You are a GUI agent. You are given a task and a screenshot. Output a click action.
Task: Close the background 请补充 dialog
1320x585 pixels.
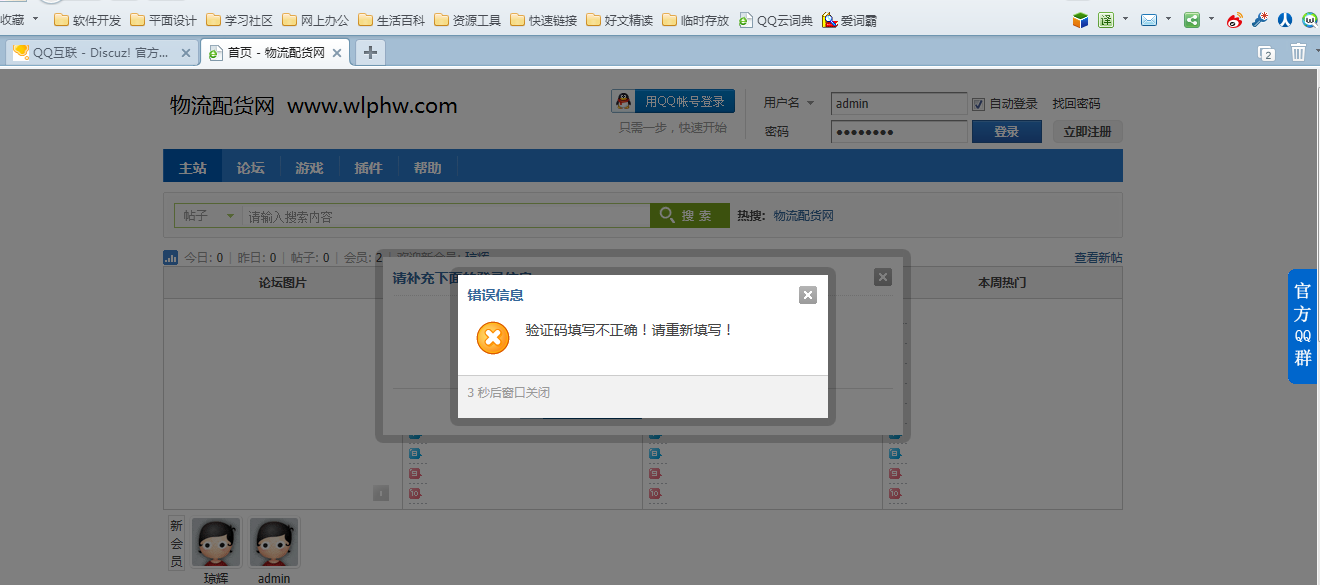(882, 277)
